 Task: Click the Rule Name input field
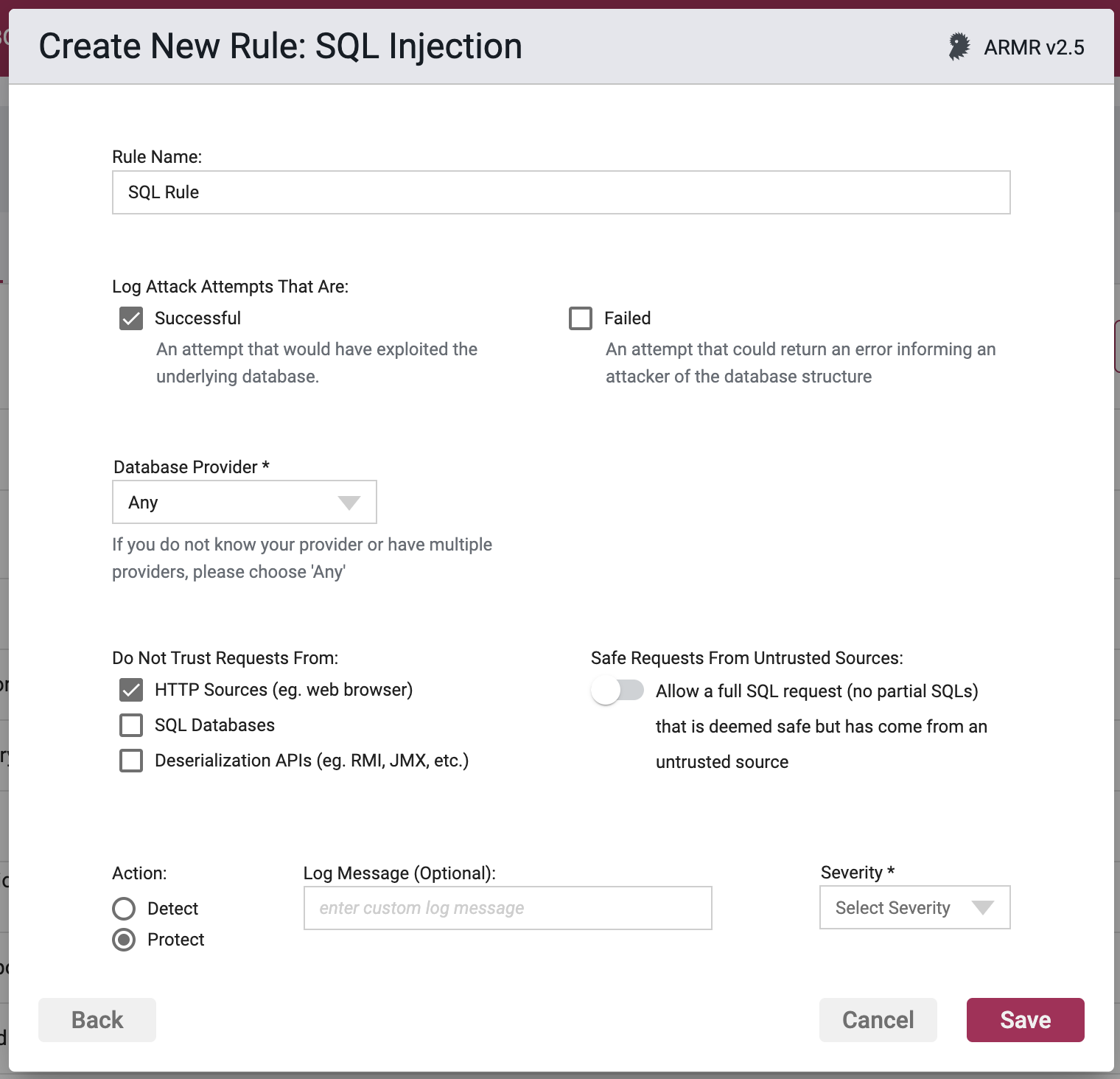click(561, 192)
